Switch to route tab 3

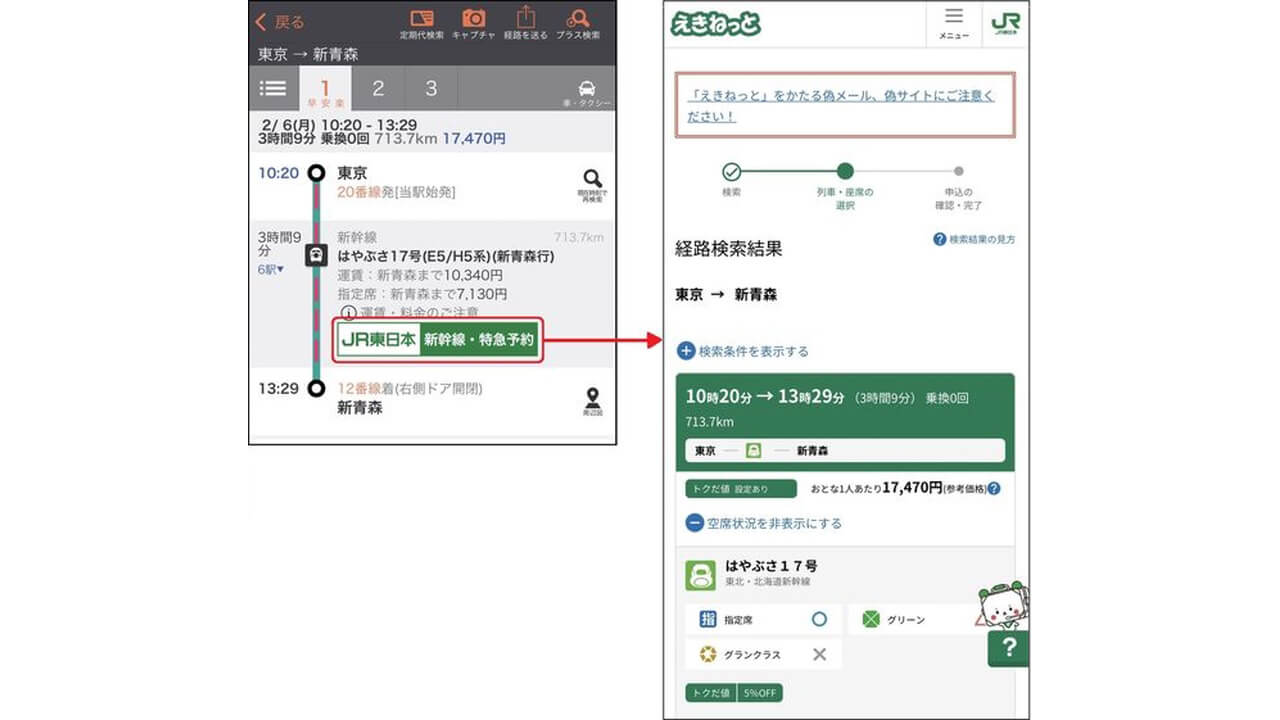click(x=431, y=89)
